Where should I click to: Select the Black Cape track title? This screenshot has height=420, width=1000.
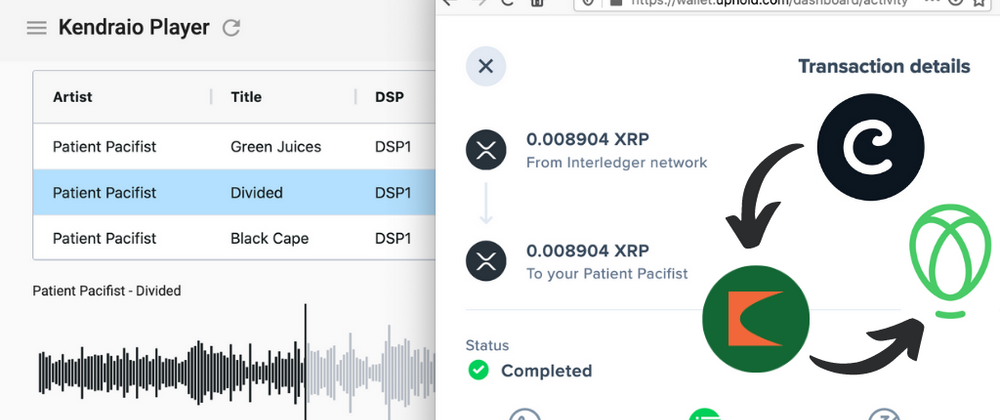(x=269, y=238)
